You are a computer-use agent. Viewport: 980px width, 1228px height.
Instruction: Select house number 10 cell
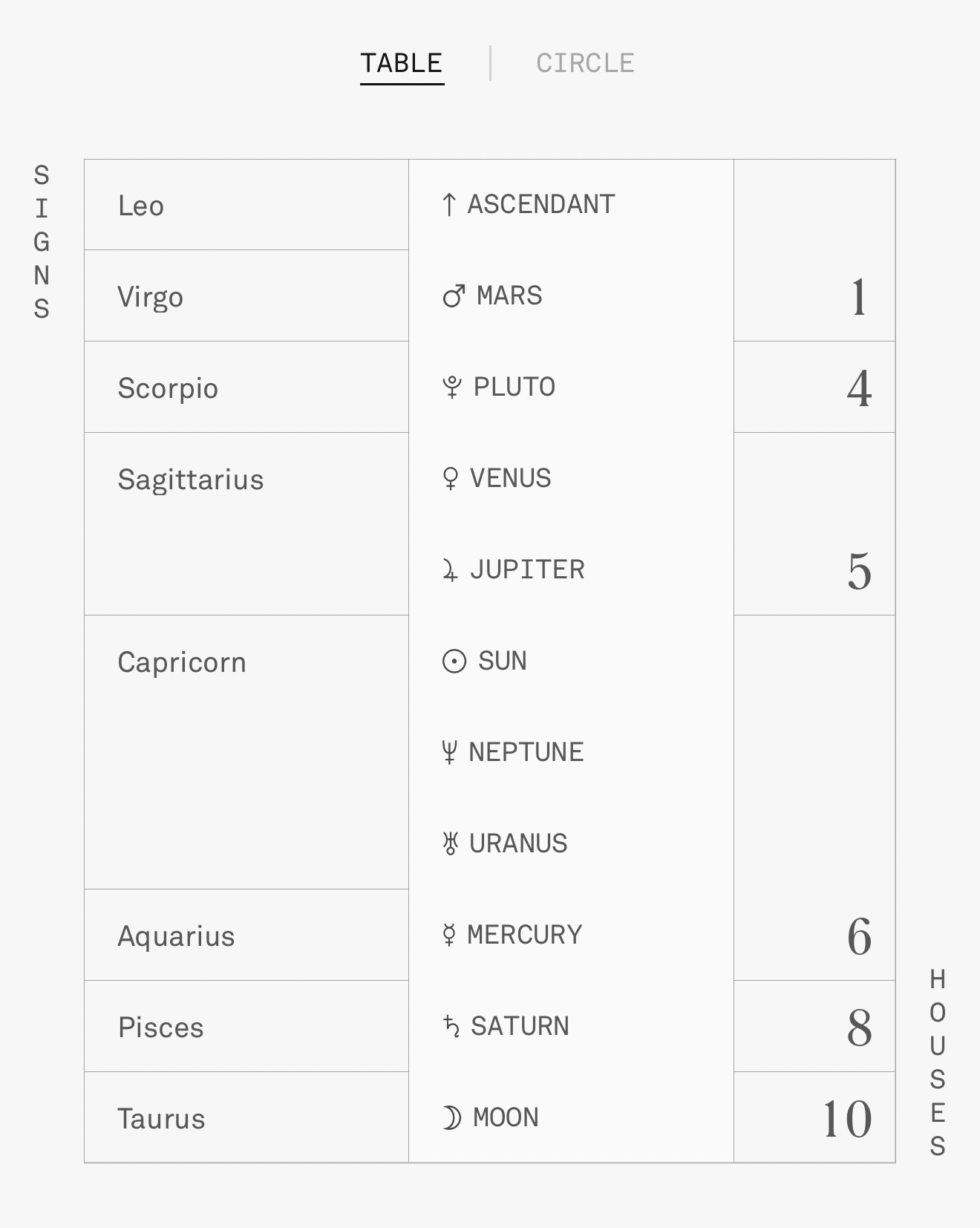(814, 1117)
